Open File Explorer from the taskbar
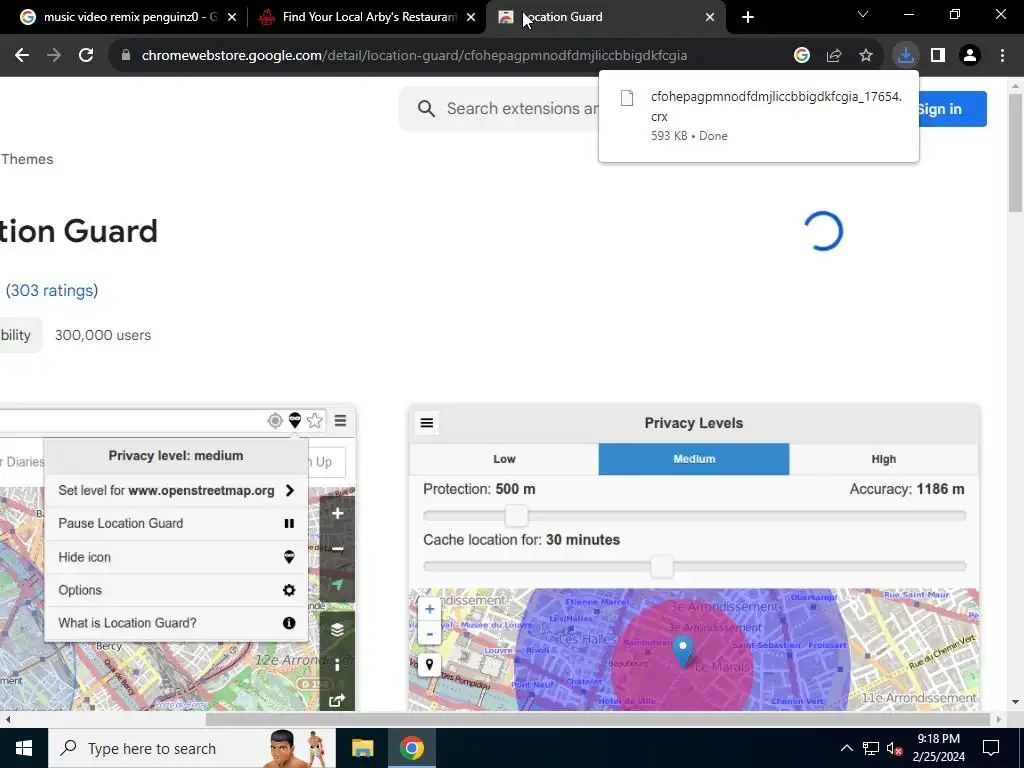The height and width of the screenshot is (768, 1024). 362,748
